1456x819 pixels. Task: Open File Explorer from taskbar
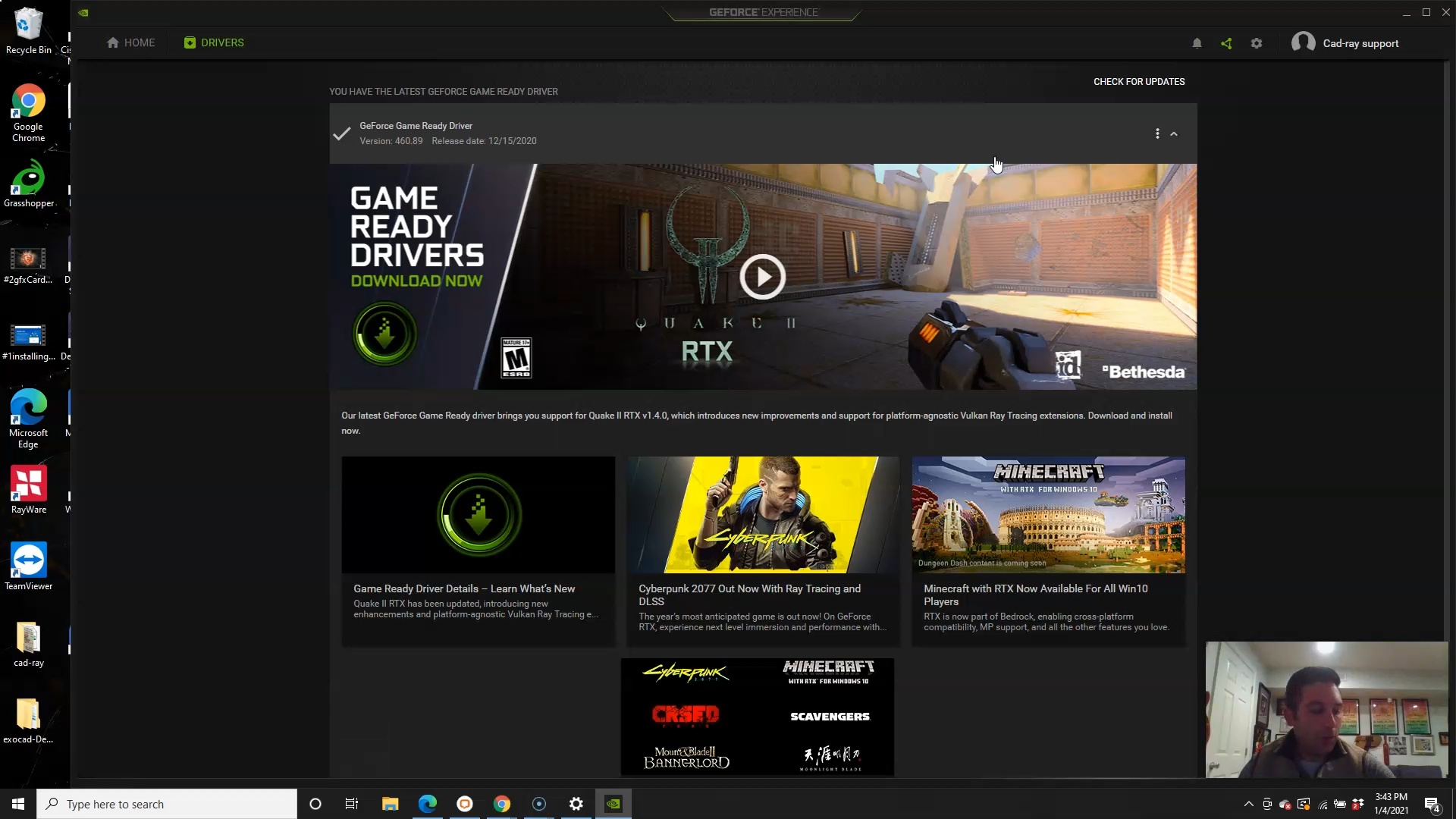[x=390, y=804]
